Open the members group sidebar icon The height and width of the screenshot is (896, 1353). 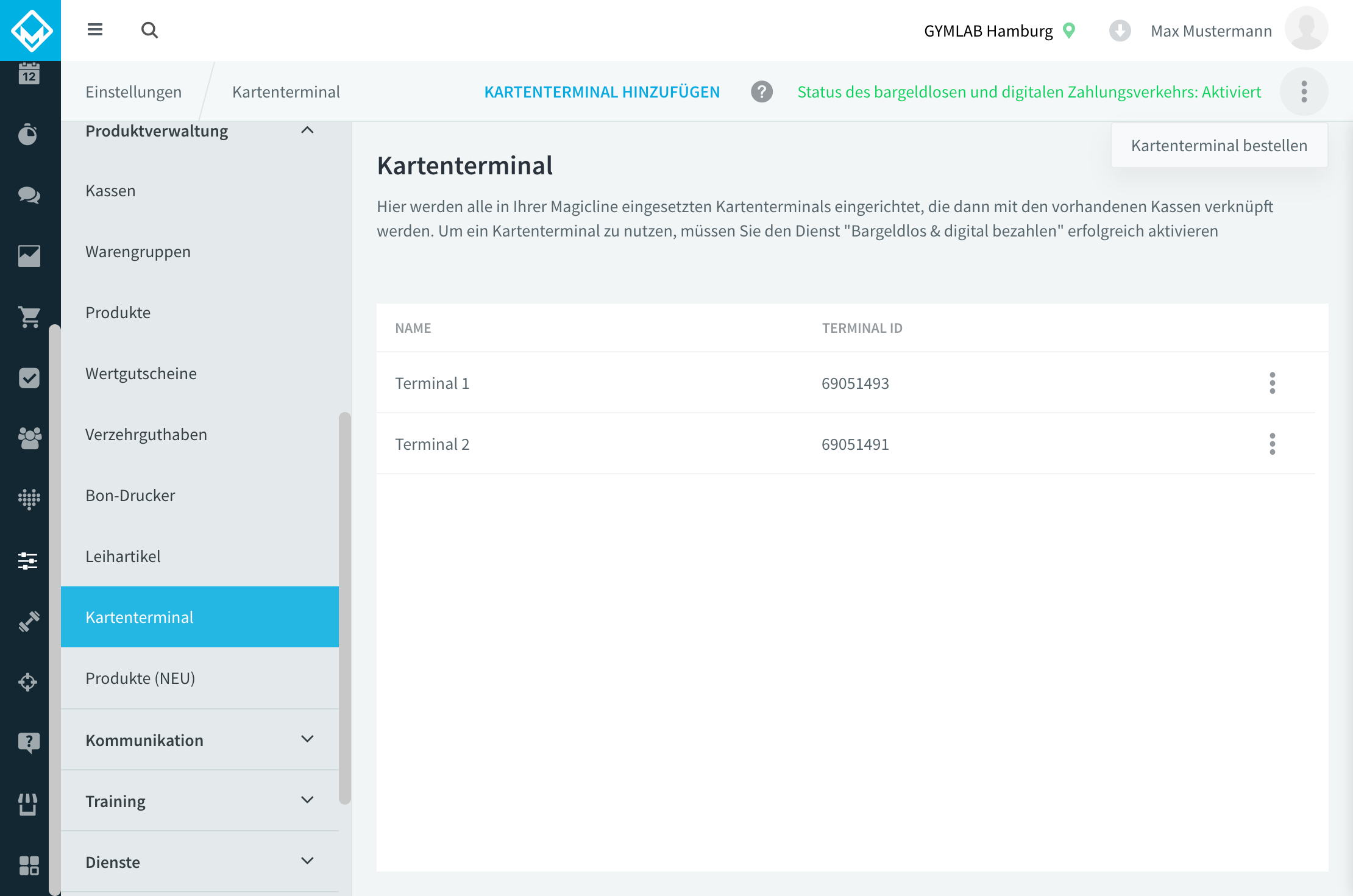(29, 438)
